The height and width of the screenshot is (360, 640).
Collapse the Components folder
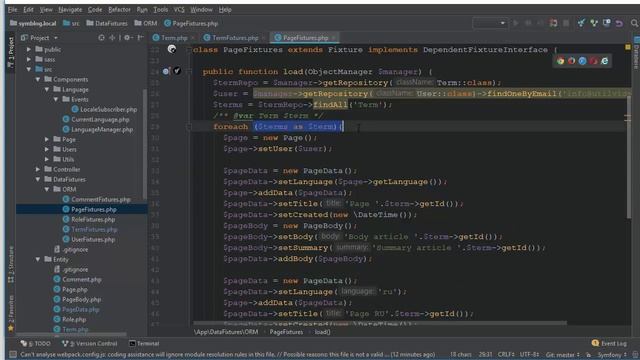pos(38,80)
